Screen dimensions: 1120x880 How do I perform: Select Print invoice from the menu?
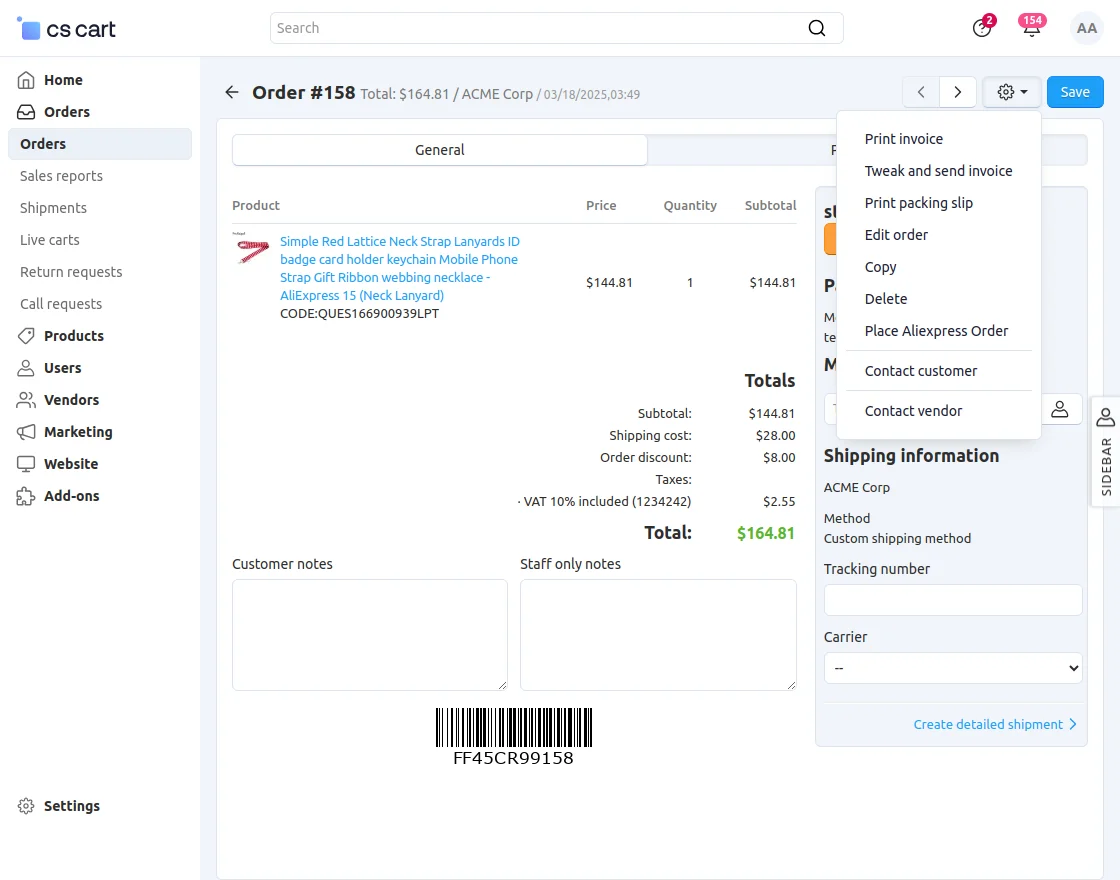click(x=903, y=139)
